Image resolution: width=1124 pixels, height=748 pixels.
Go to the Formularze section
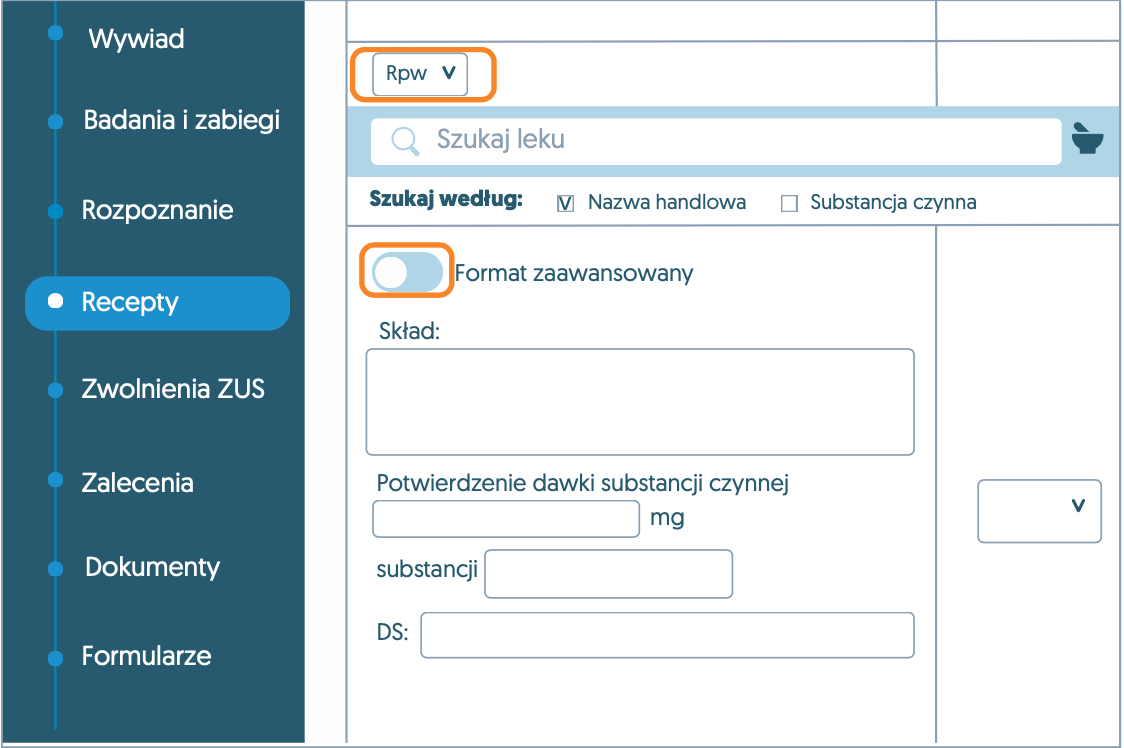coord(146,656)
